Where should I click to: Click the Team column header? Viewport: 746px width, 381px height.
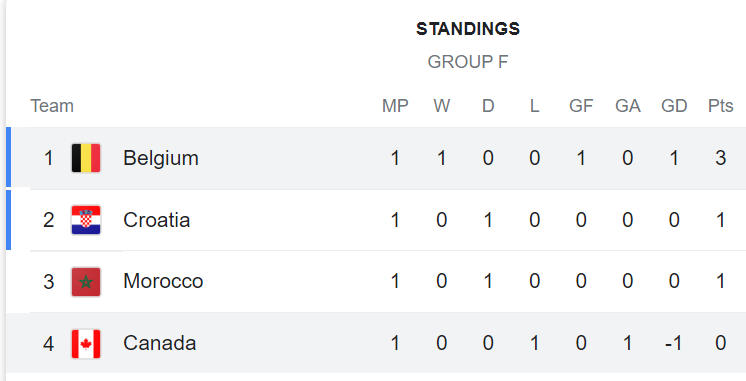point(52,106)
